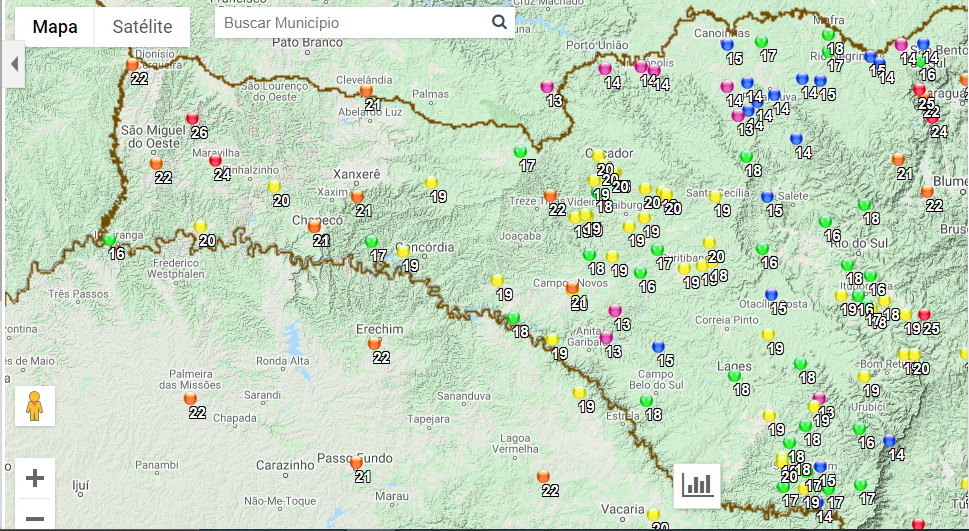Click orange 22 marker at Palmeira das Missões
The height and width of the screenshot is (531, 969).
point(190,399)
